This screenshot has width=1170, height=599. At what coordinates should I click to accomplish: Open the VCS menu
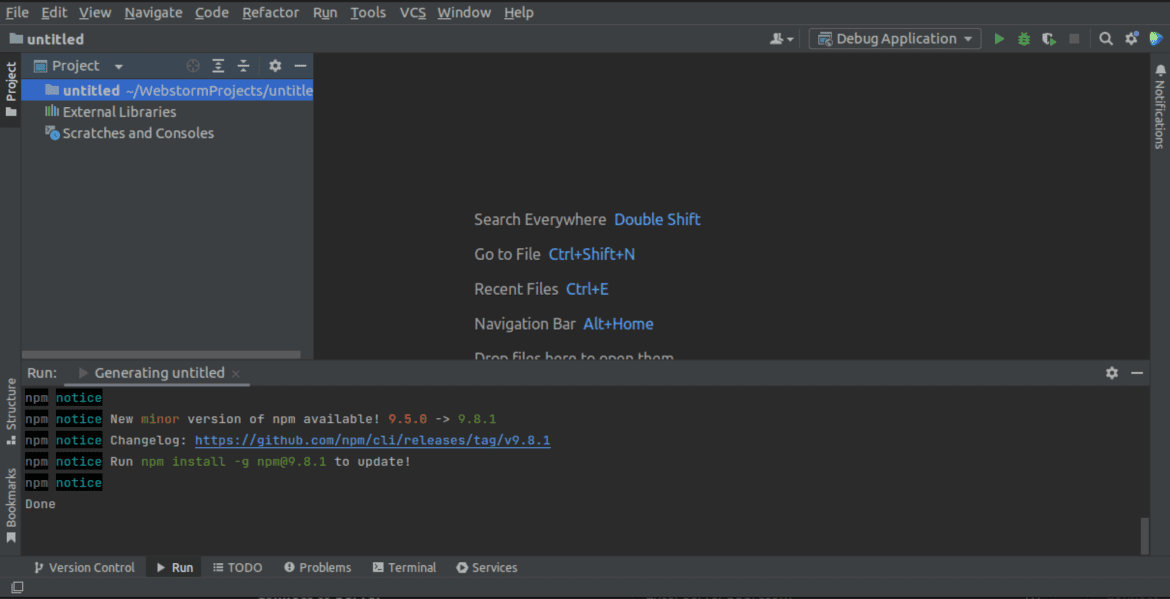[x=412, y=12]
